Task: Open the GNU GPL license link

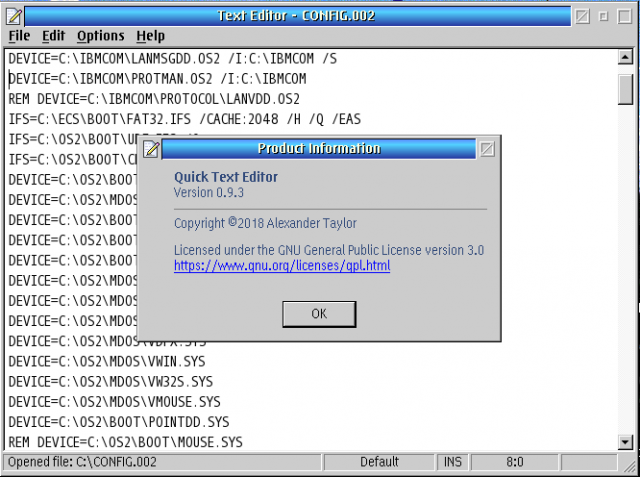Action: point(281,266)
